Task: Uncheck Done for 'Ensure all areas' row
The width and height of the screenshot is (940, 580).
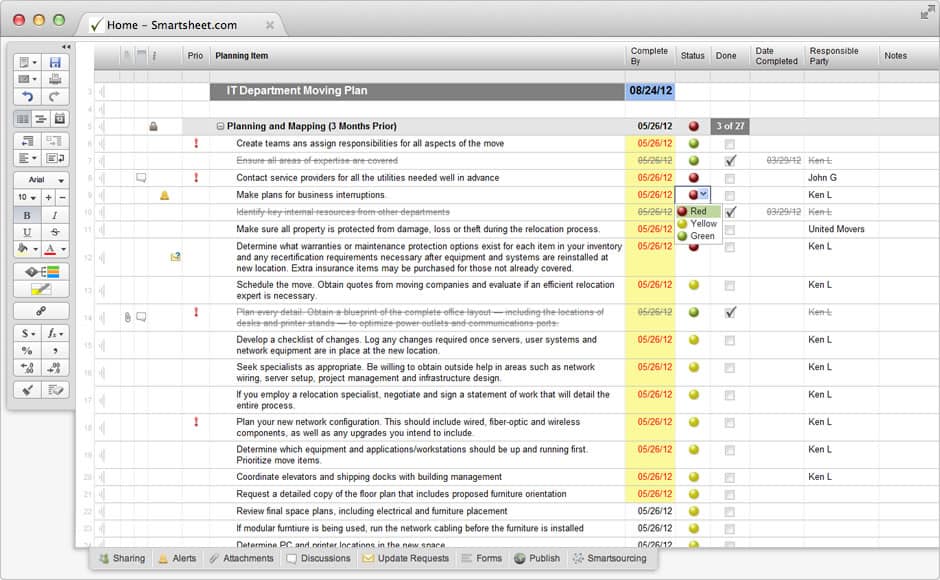Action: point(730,161)
